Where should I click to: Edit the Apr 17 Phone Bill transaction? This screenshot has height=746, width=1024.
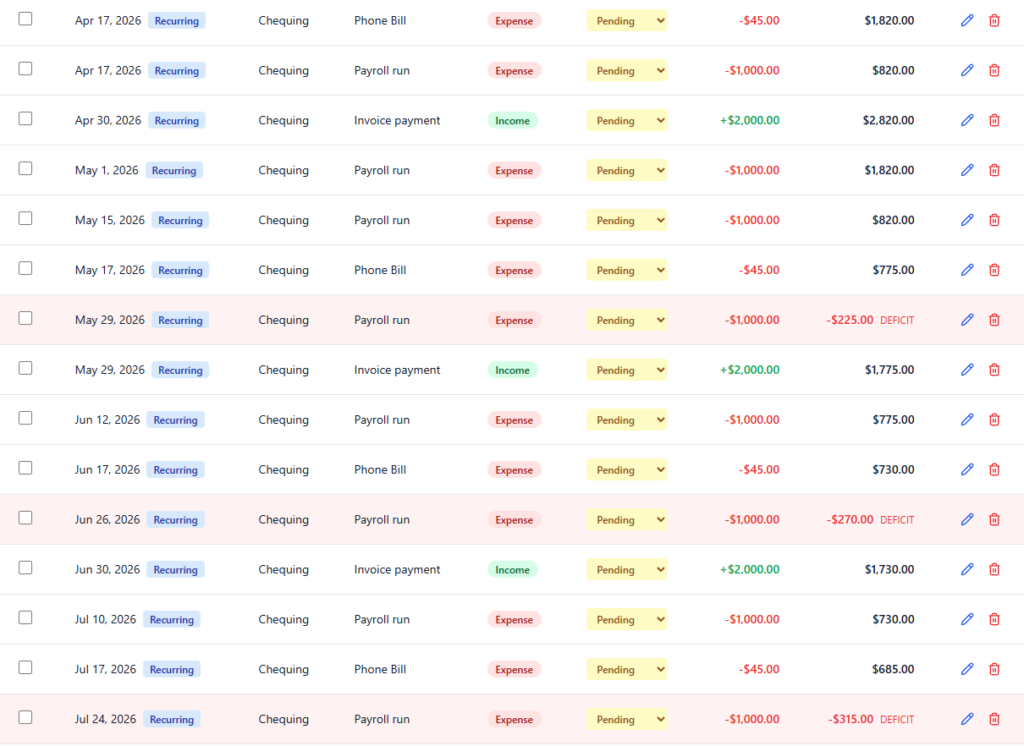tap(967, 20)
